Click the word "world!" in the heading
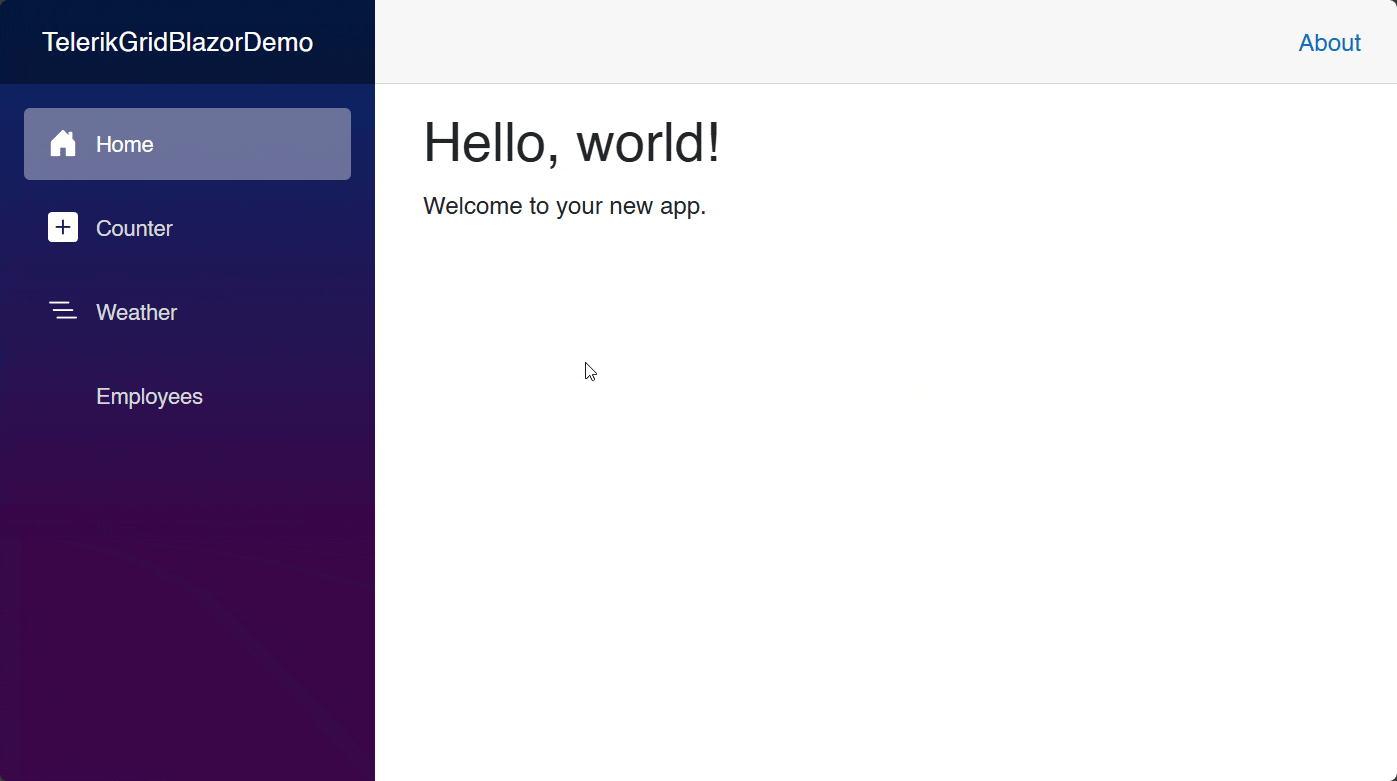The height and width of the screenshot is (781, 1397). click(x=648, y=142)
